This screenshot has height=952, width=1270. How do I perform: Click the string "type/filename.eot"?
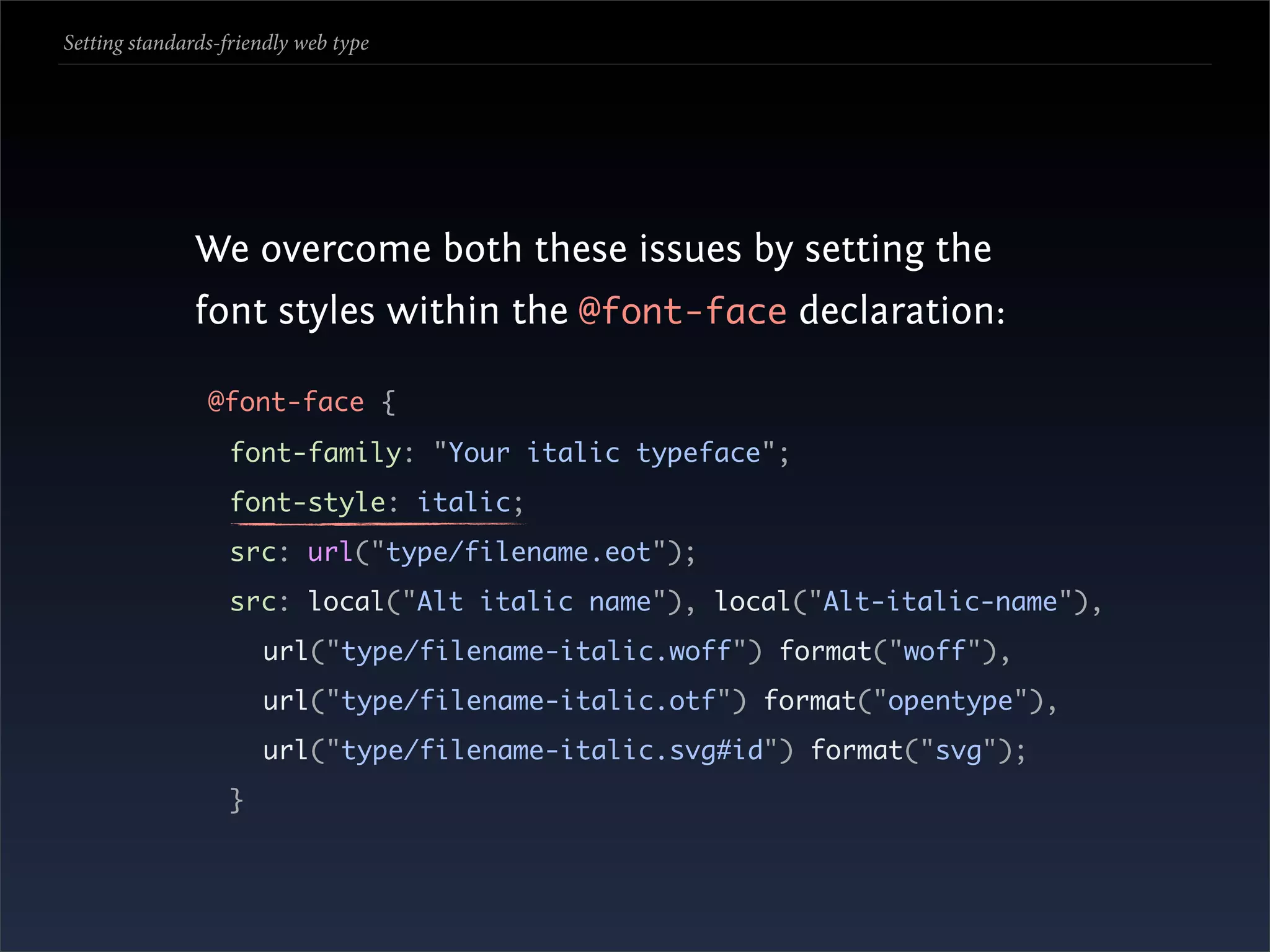tap(518, 552)
